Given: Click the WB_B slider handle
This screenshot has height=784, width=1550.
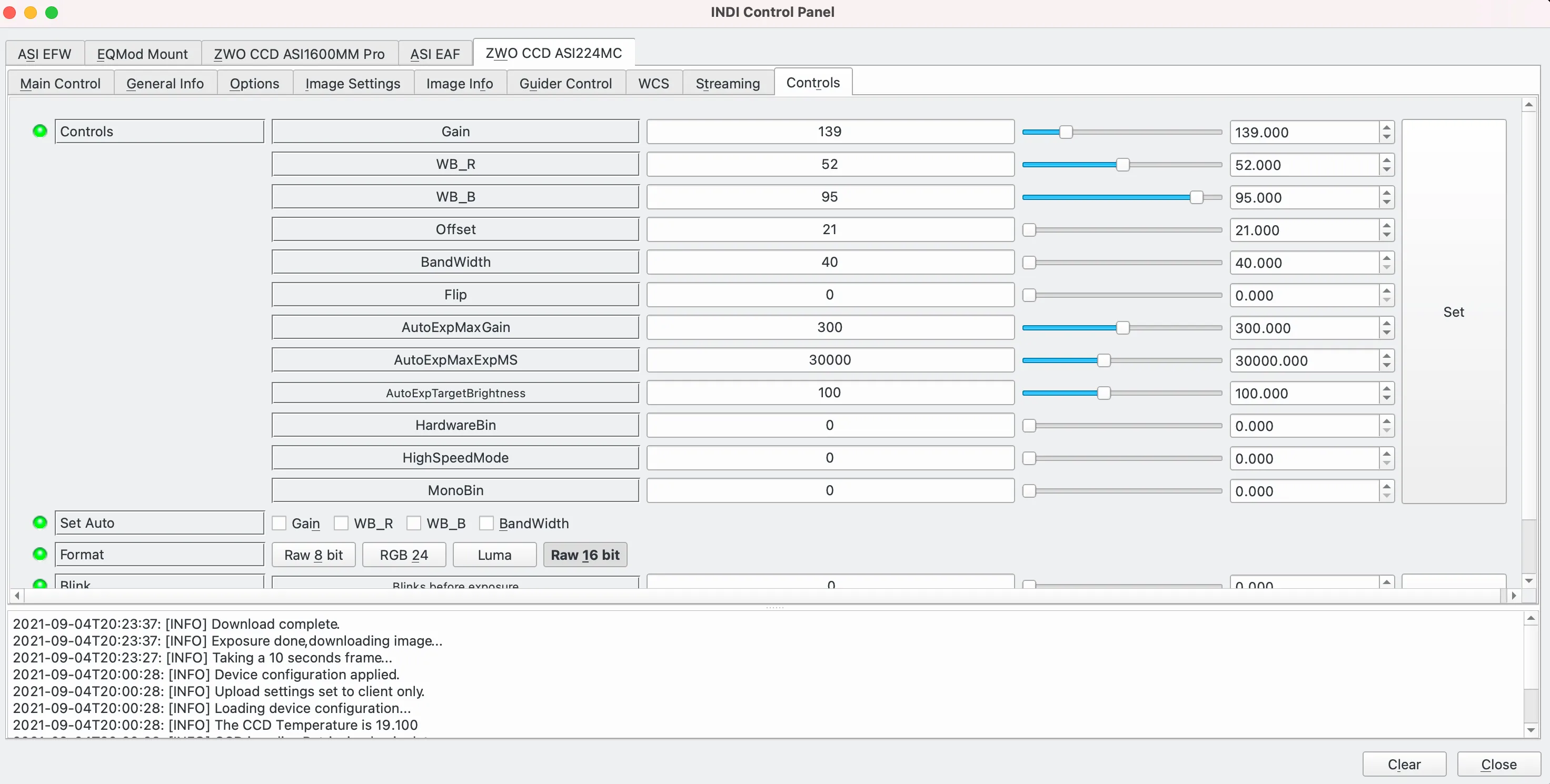Looking at the screenshot, I should (1196, 197).
